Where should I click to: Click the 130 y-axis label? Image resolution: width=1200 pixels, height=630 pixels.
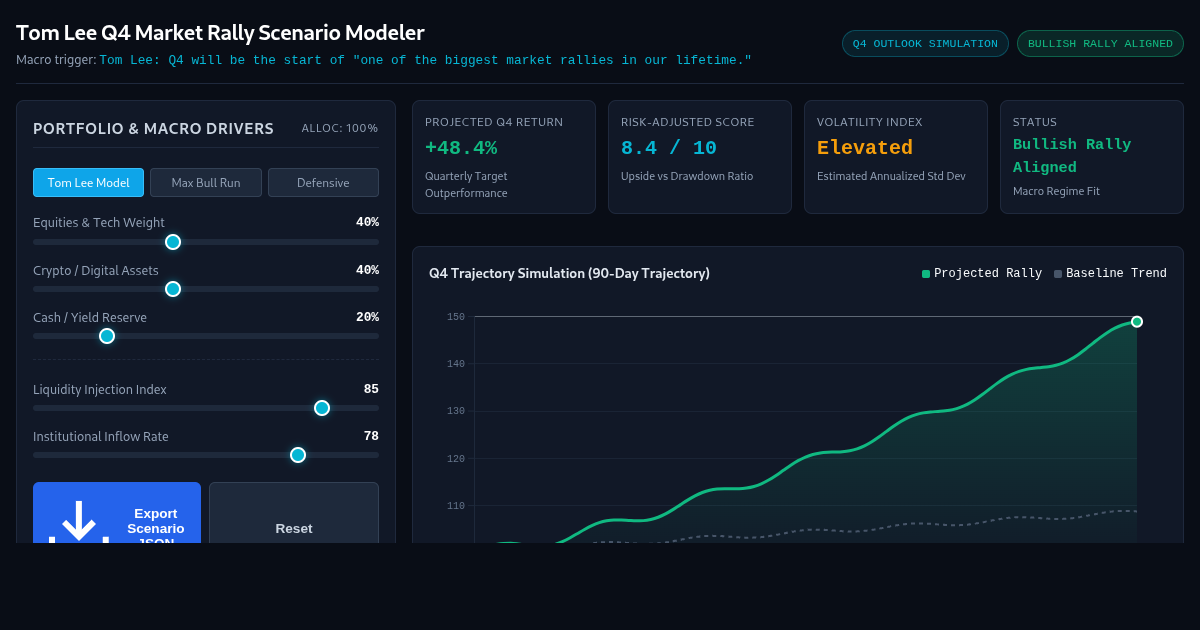[x=456, y=411]
